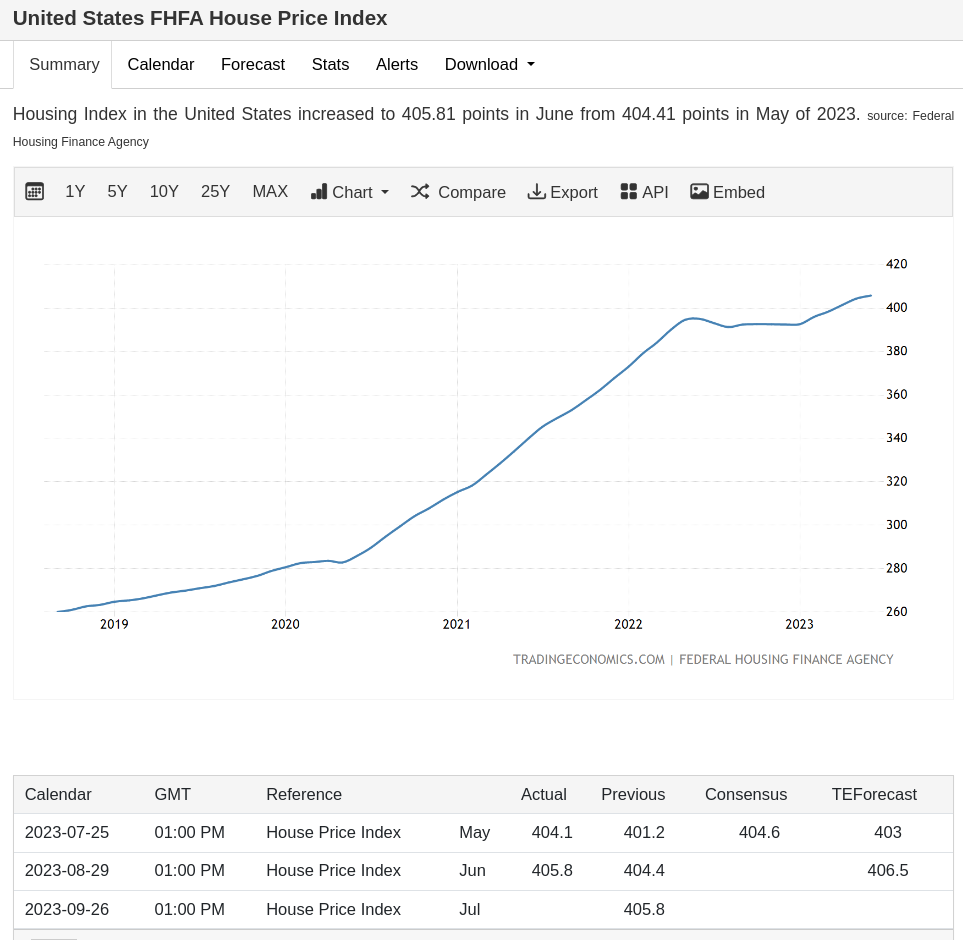The width and height of the screenshot is (963, 940).
Task: Set chart range to 1Y
Action: coord(75,192)
